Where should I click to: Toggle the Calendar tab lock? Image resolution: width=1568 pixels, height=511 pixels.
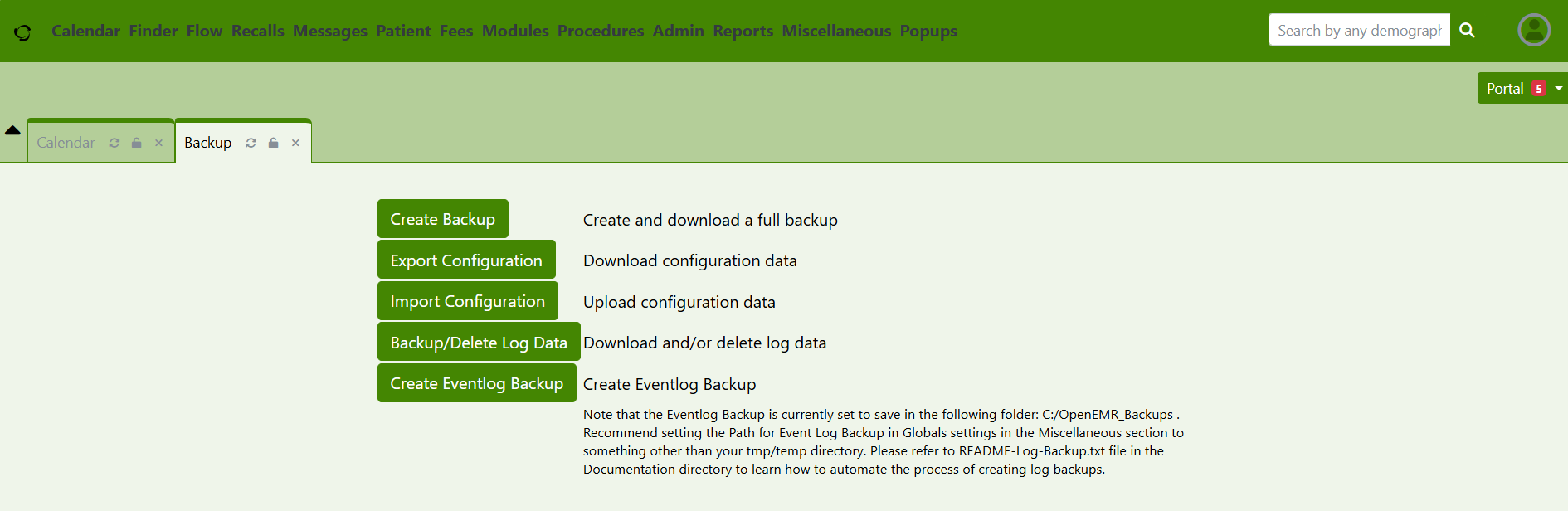137,143
